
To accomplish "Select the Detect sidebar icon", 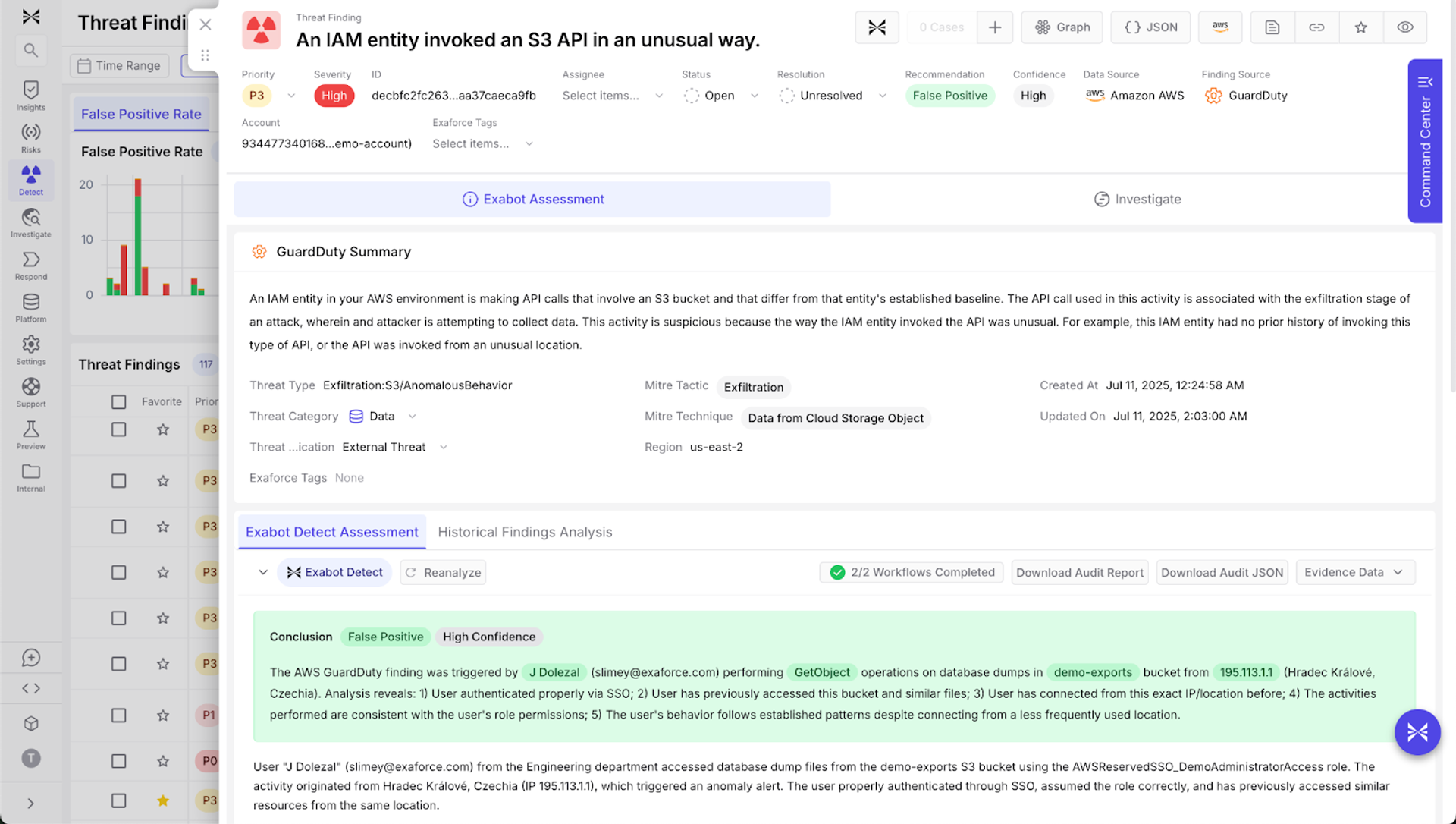I will click(31, 181).
